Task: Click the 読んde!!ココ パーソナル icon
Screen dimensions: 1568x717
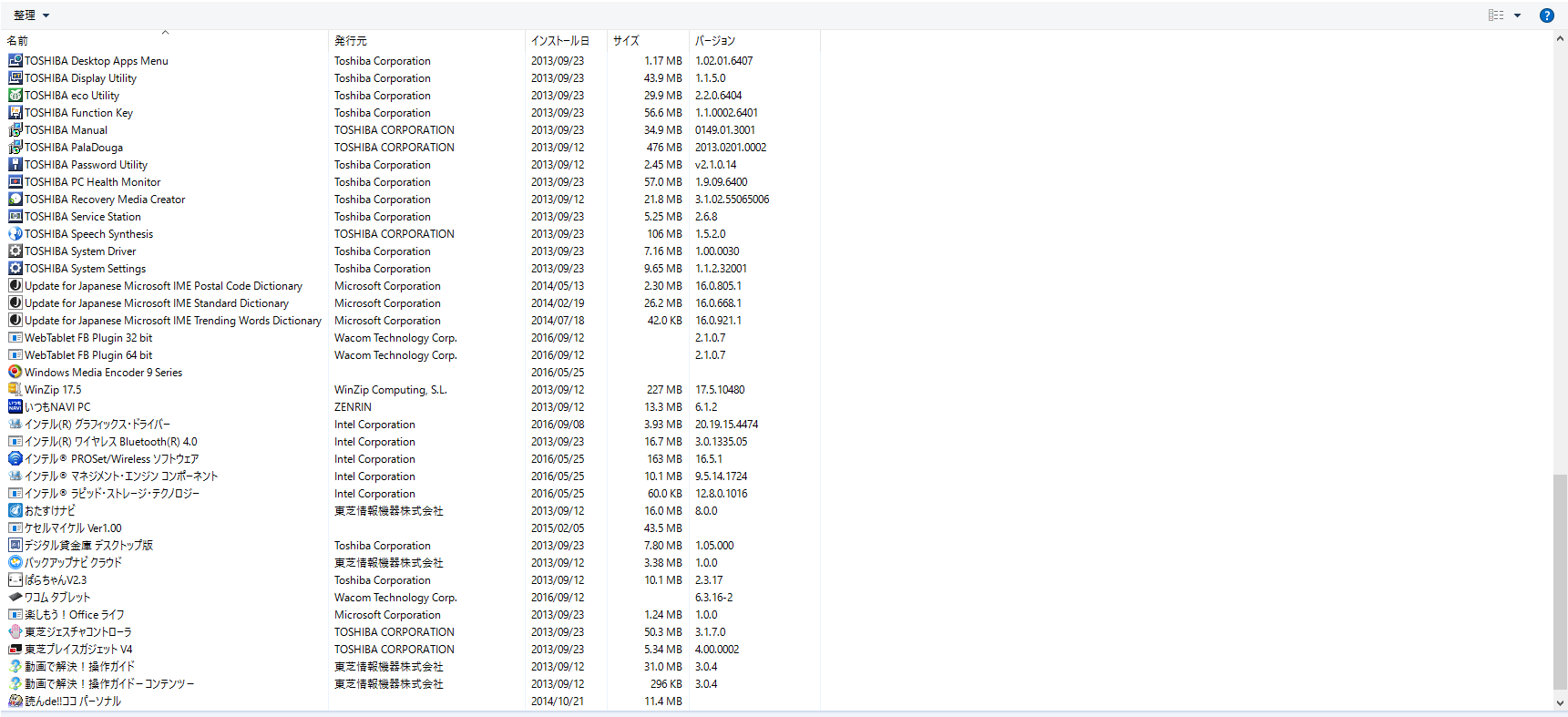Action: (15, 702)
